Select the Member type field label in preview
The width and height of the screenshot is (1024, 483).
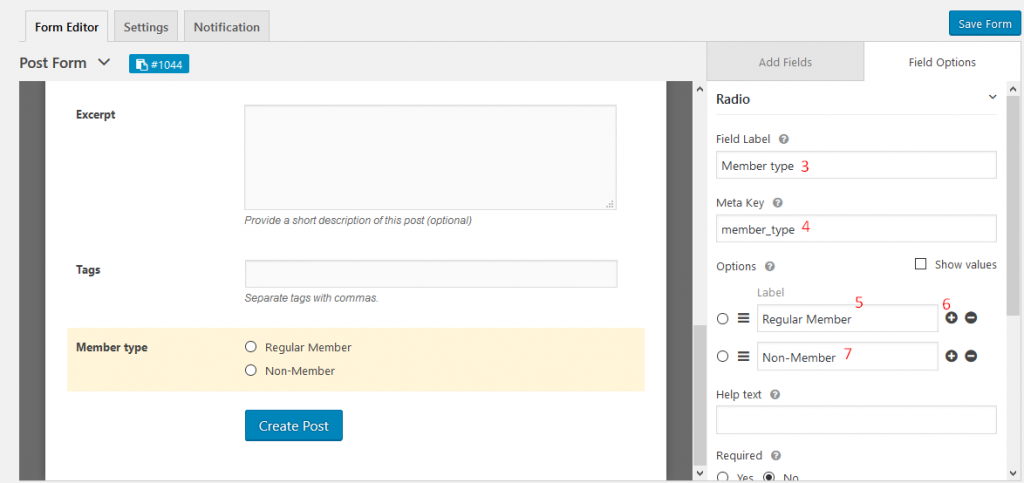click(x=112, y=347)
